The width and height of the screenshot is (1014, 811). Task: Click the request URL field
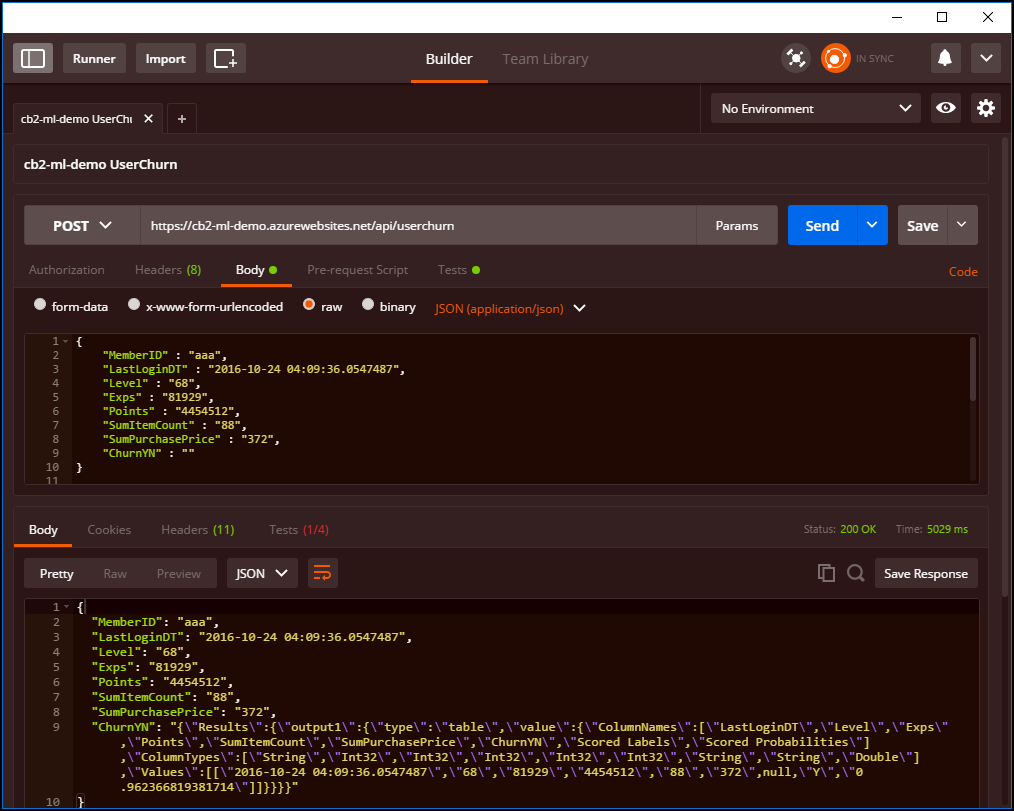418,225
